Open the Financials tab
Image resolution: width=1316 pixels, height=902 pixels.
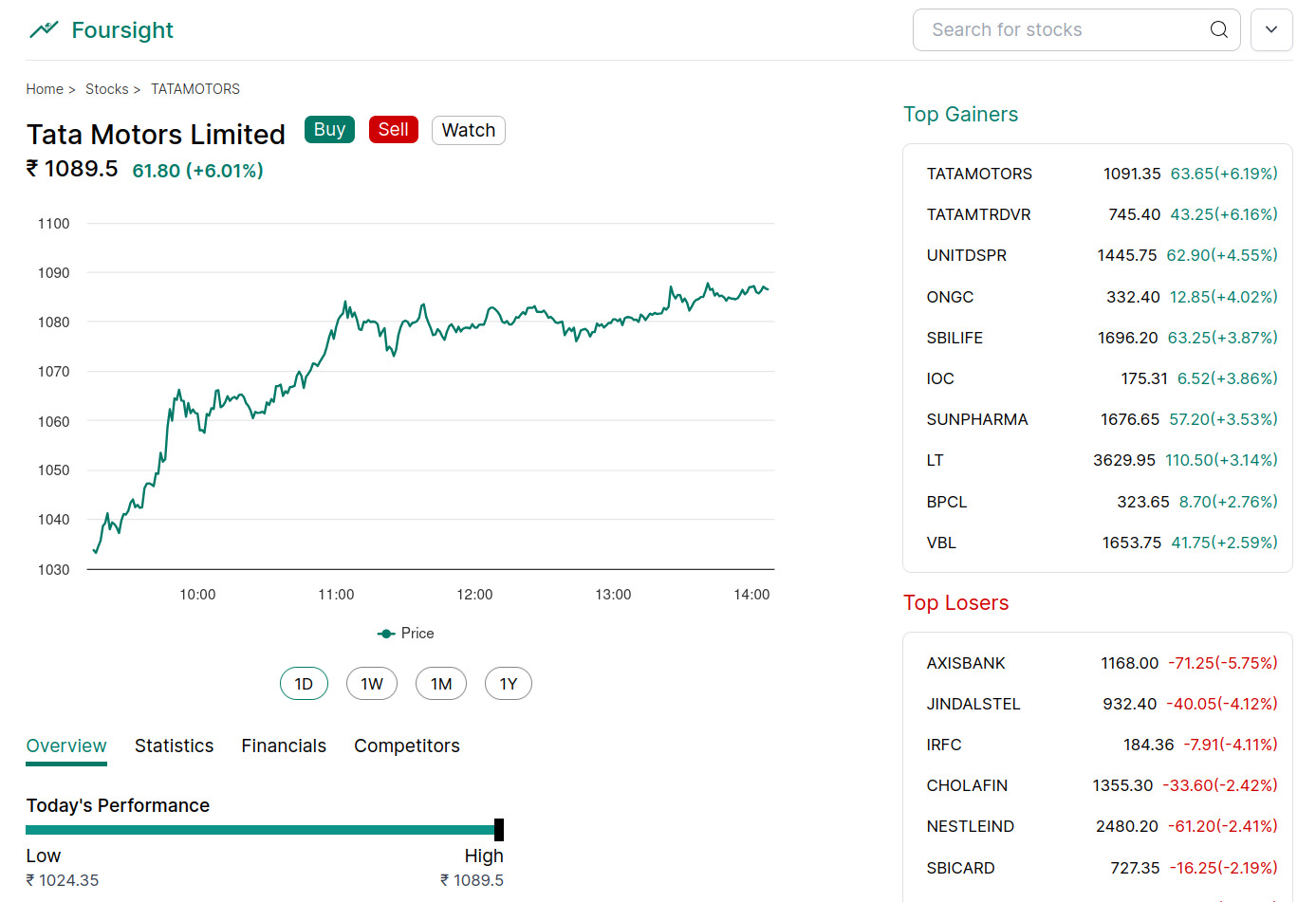pyautogui.click(x=284, y=746)
